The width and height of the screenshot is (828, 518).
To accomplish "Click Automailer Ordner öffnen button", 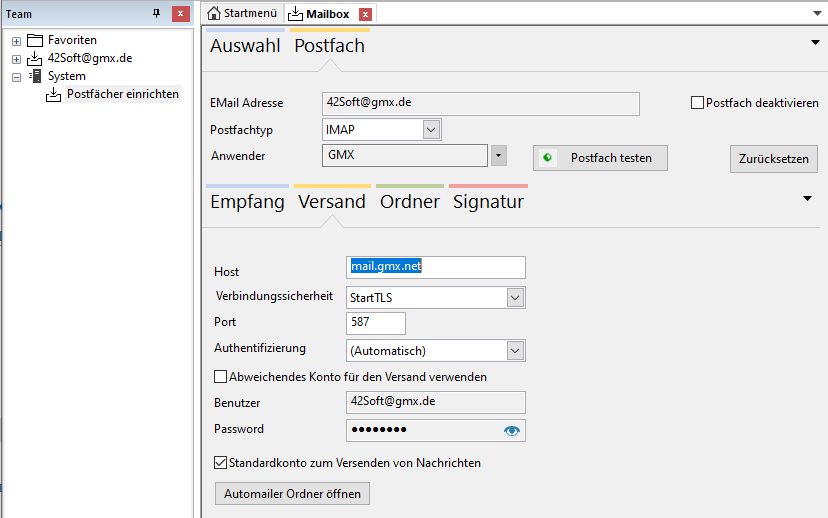I will 292,493.
